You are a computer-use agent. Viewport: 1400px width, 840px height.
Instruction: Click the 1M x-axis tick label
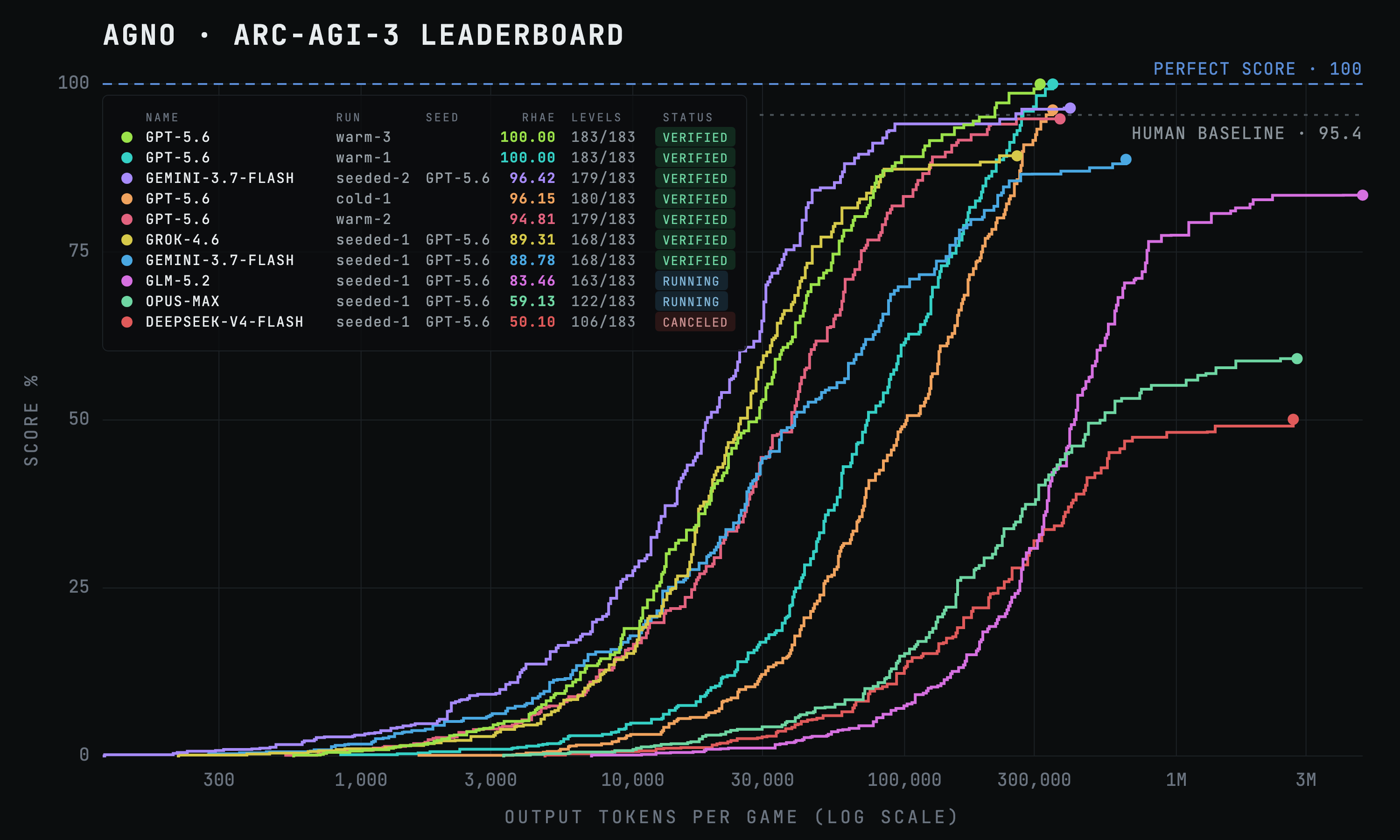point(1176,780)
